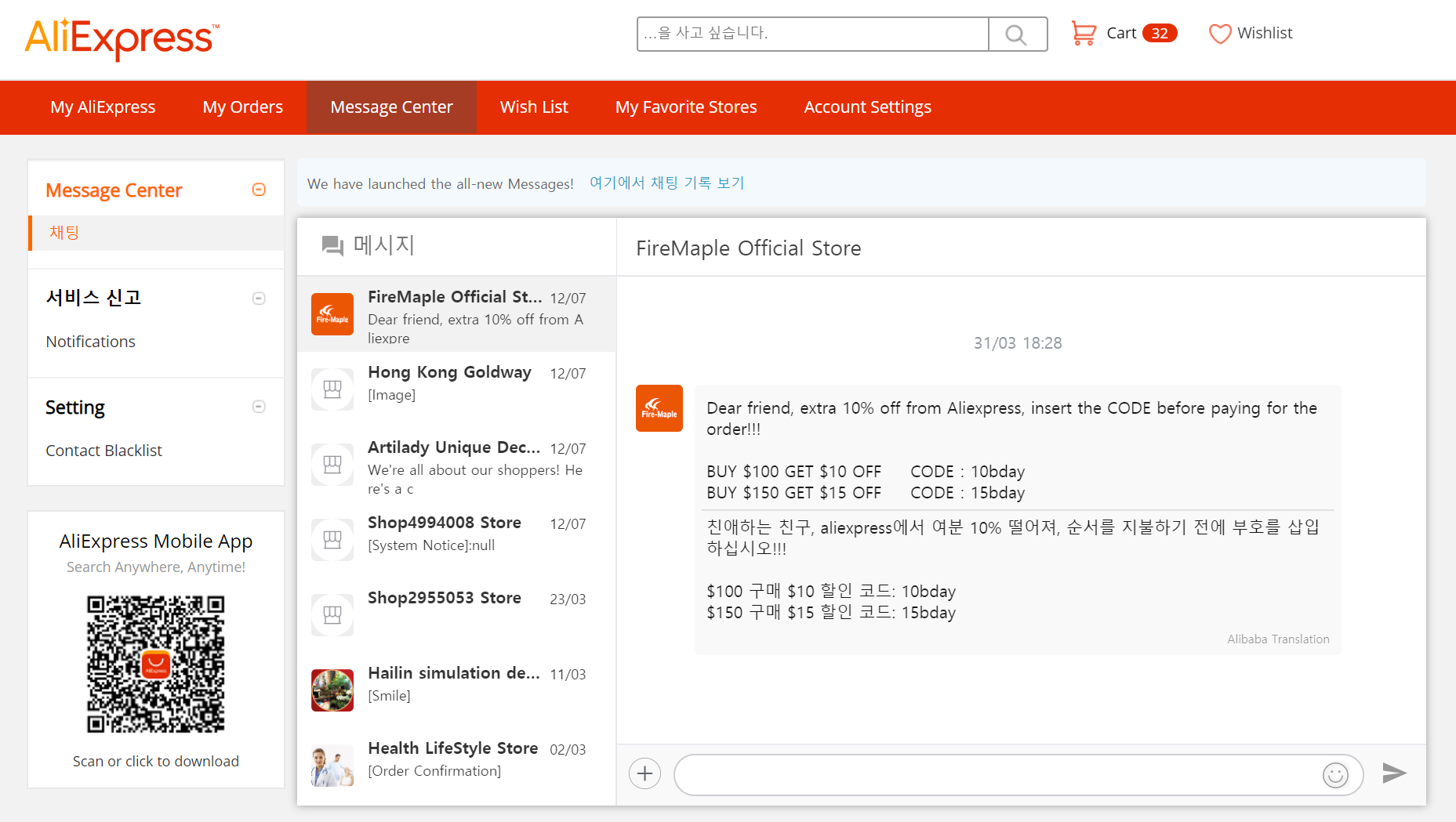Click the Shop2955053 Store avatar icon
The image size is (1456, 822).
[332, 615]
